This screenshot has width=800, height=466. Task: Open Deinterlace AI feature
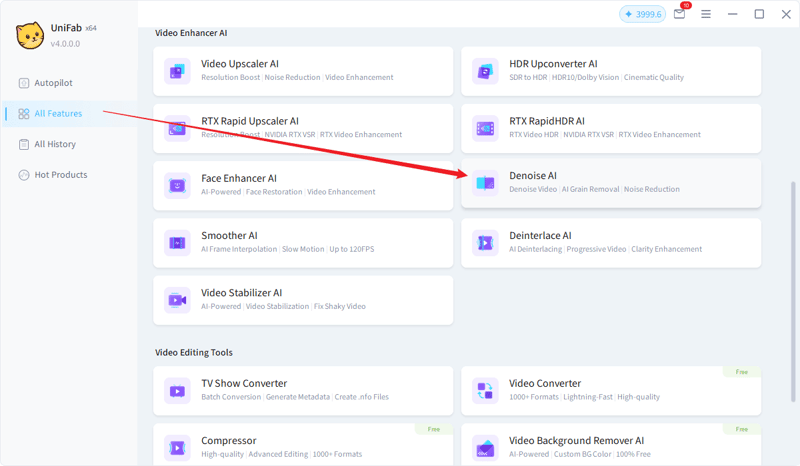(611, 242)
